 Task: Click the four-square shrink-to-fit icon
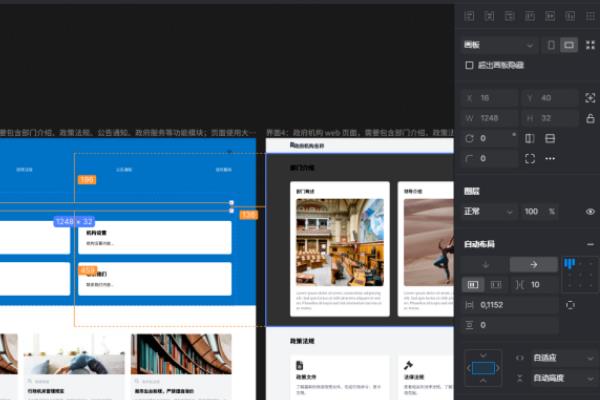(x=590, y=45)
